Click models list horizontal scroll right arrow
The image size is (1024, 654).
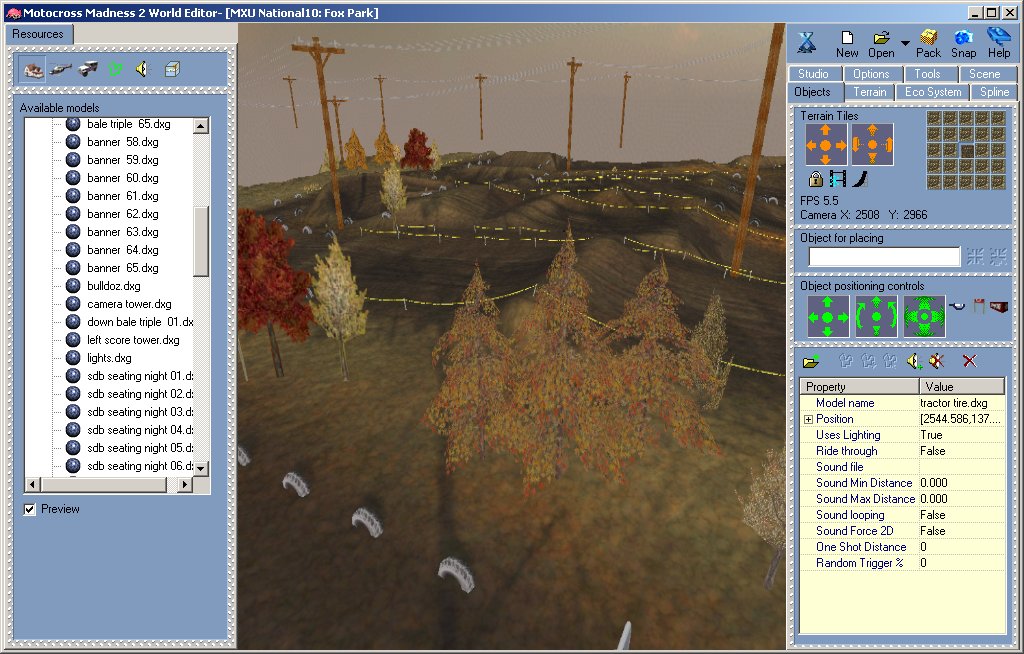185,484
